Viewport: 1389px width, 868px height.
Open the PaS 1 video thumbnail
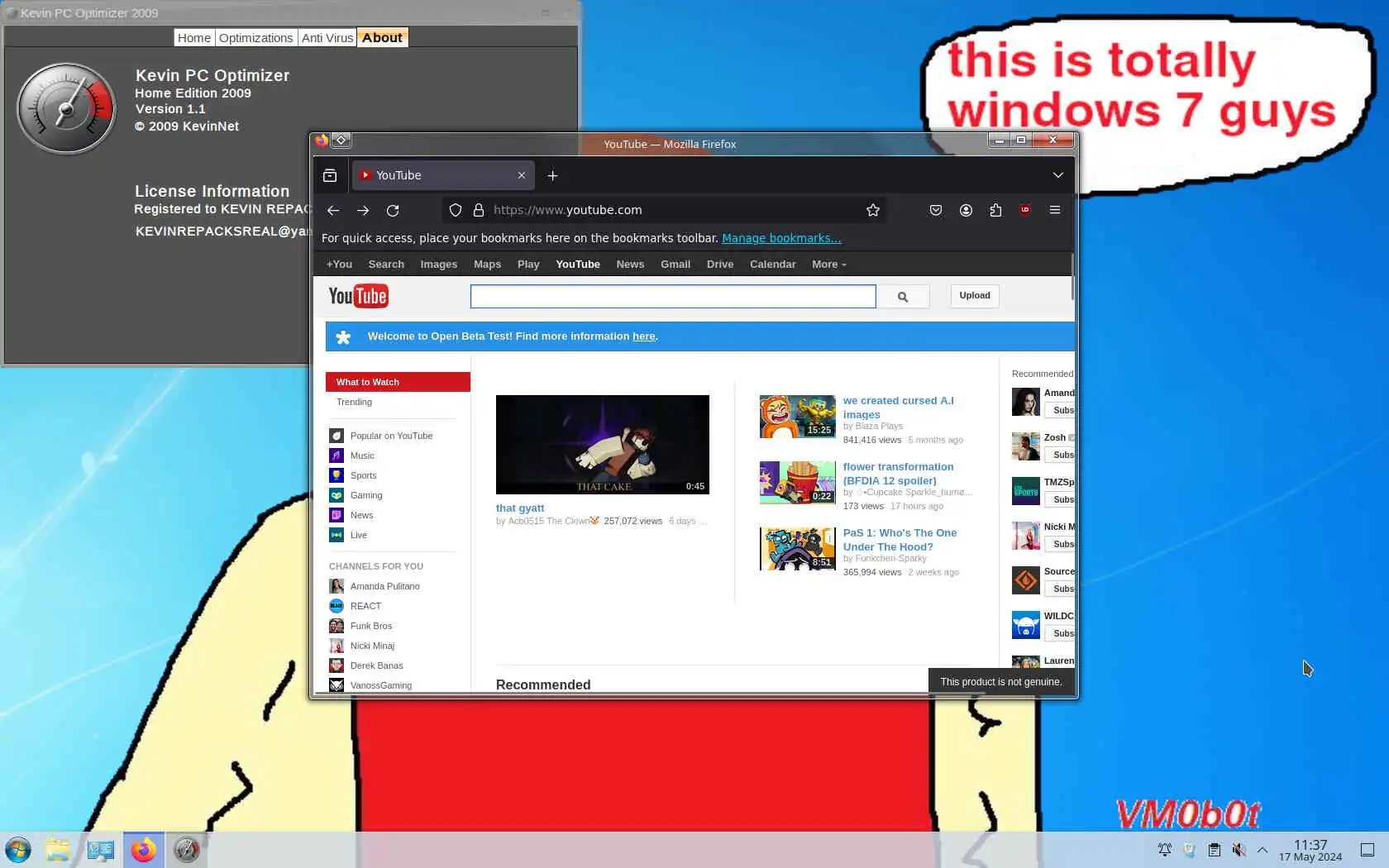click(x=798, y=549)
